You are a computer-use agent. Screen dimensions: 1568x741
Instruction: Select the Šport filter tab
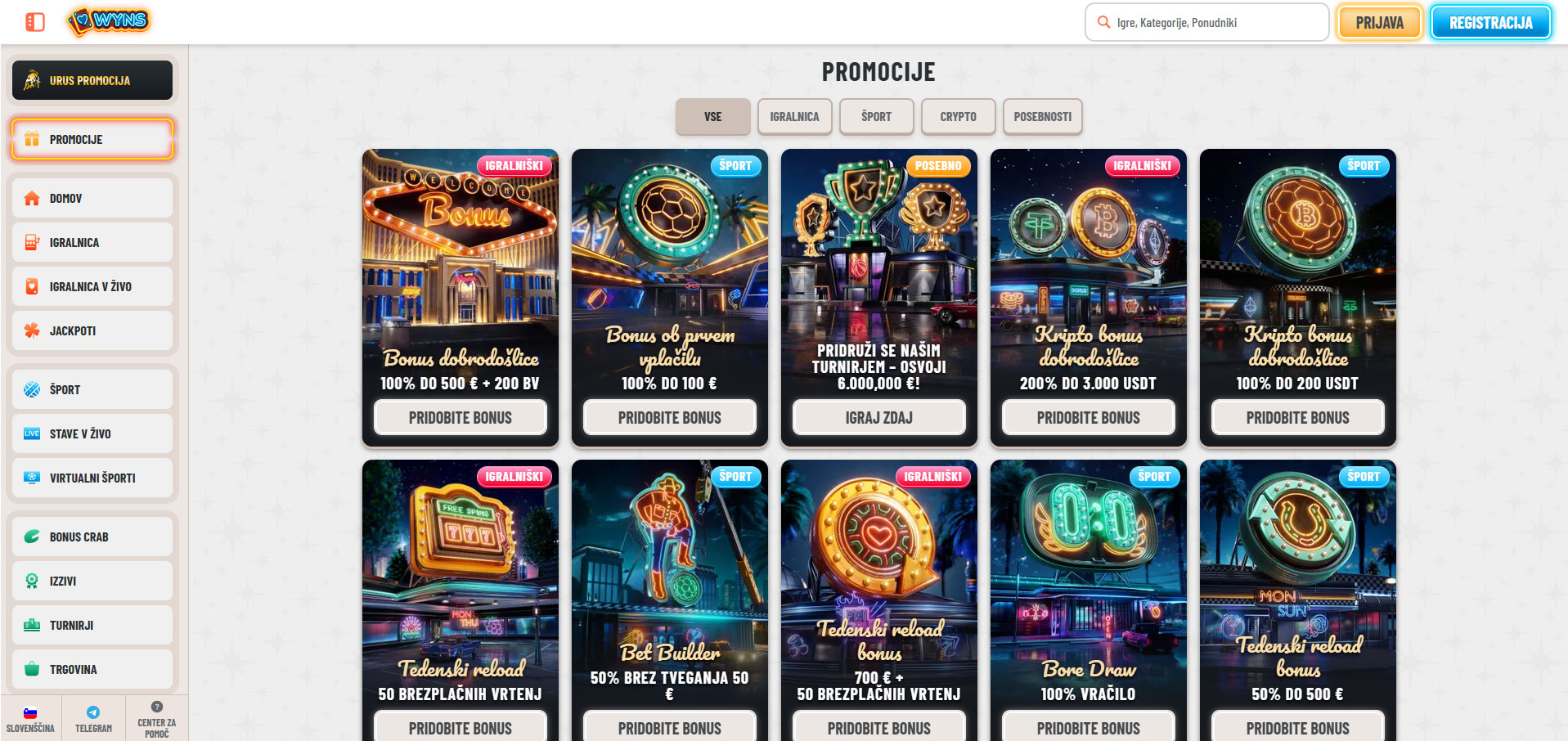[x=876, y=117]
